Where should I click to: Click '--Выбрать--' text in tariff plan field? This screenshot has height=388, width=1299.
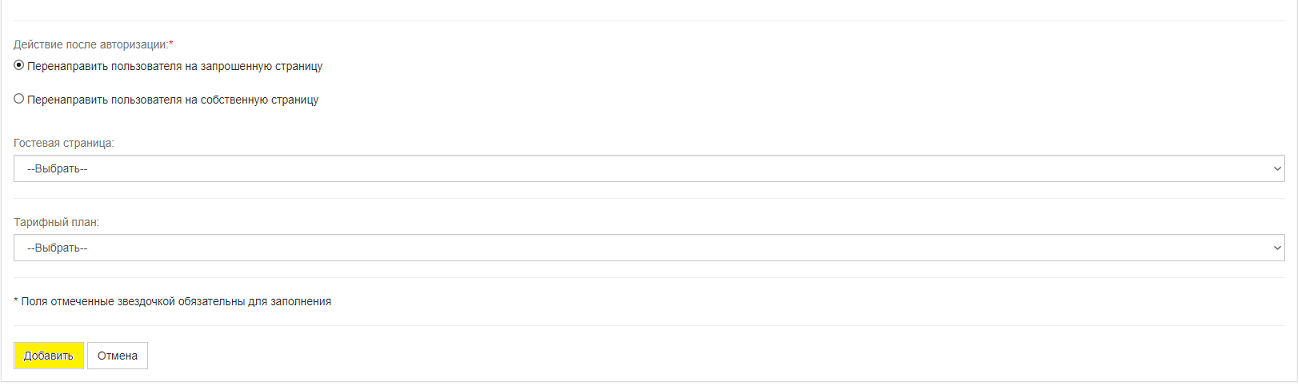pyautogui.click(x=57, y=248)
